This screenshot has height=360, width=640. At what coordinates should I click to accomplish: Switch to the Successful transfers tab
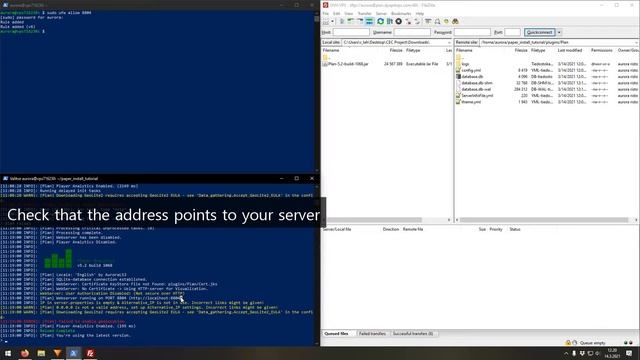pos(413,333)
